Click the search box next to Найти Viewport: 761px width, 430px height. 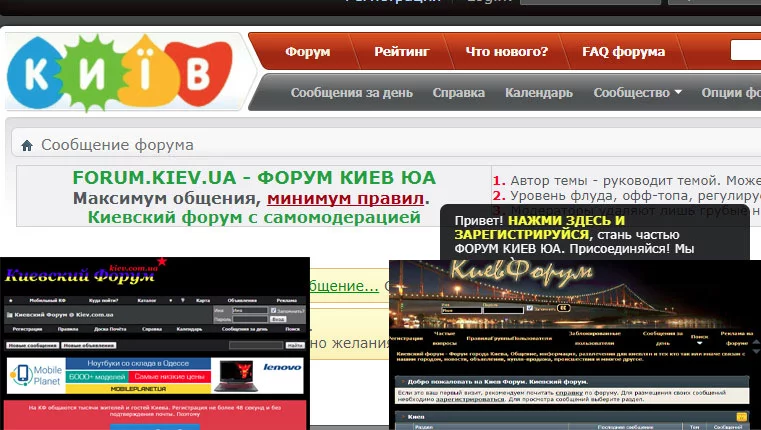(x=256, y=345)
